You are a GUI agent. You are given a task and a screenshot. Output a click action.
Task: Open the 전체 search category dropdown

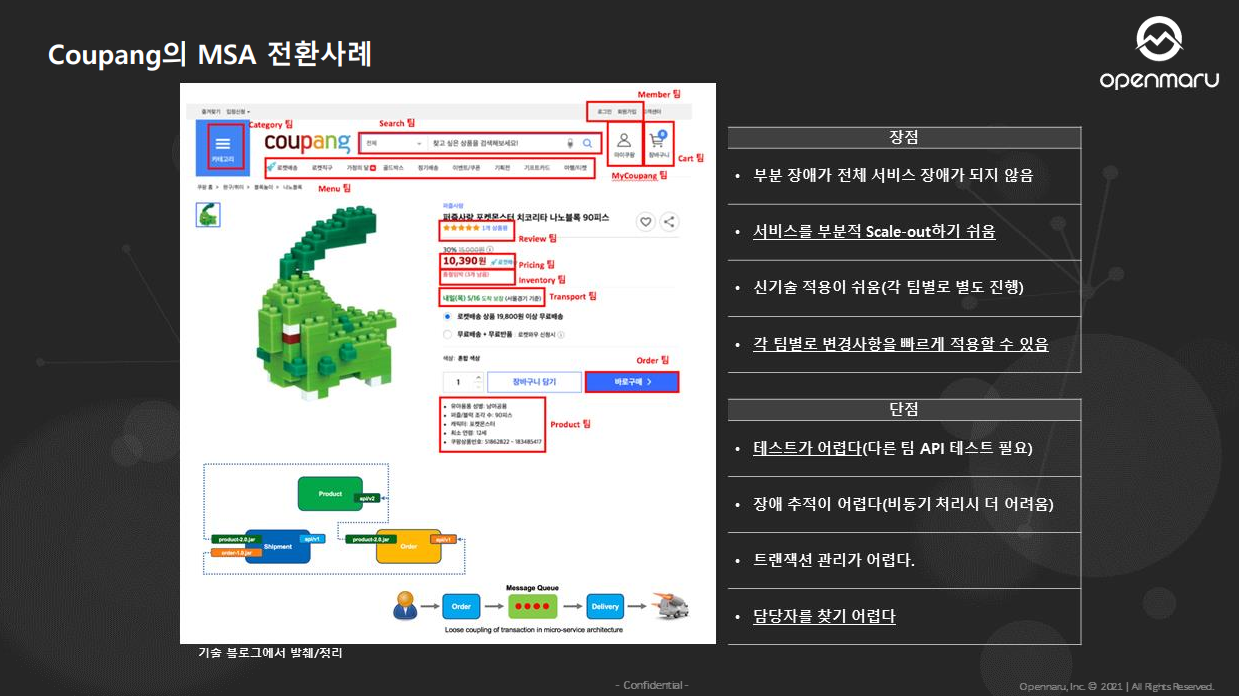[394, 143]
